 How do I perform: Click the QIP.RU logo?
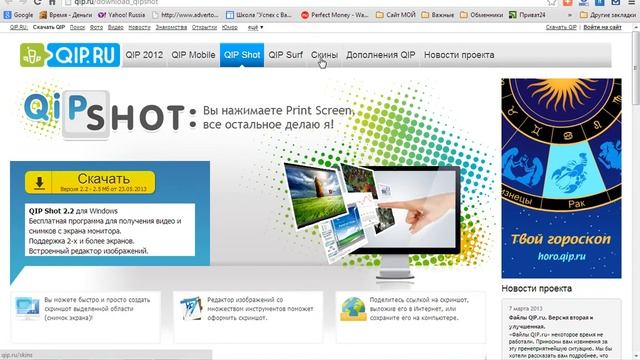click(70, 55)
